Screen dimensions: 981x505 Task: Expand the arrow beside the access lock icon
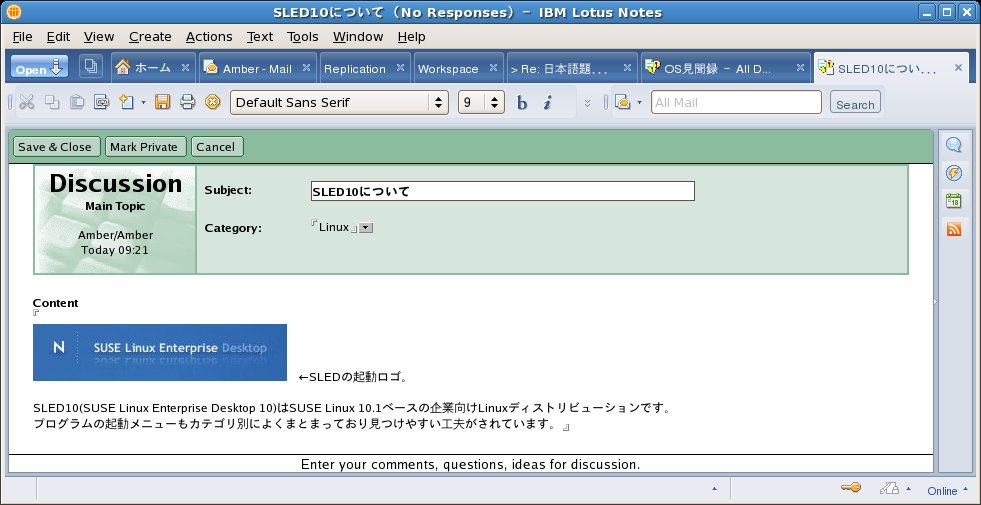click(908, 489)
